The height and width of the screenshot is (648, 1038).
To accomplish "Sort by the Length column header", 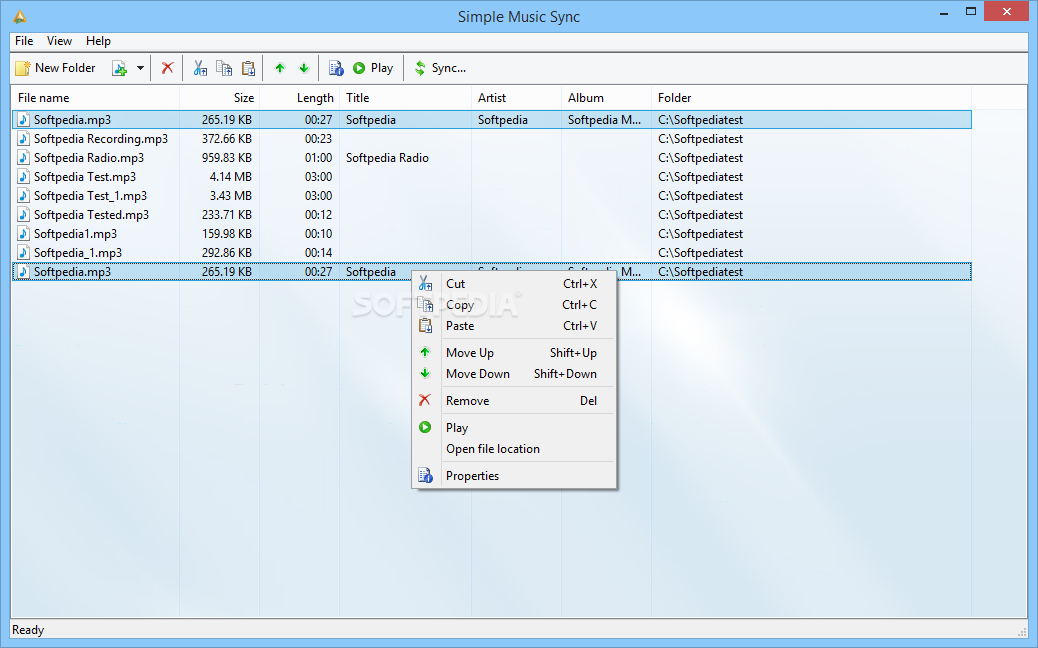I will [299, 98].
